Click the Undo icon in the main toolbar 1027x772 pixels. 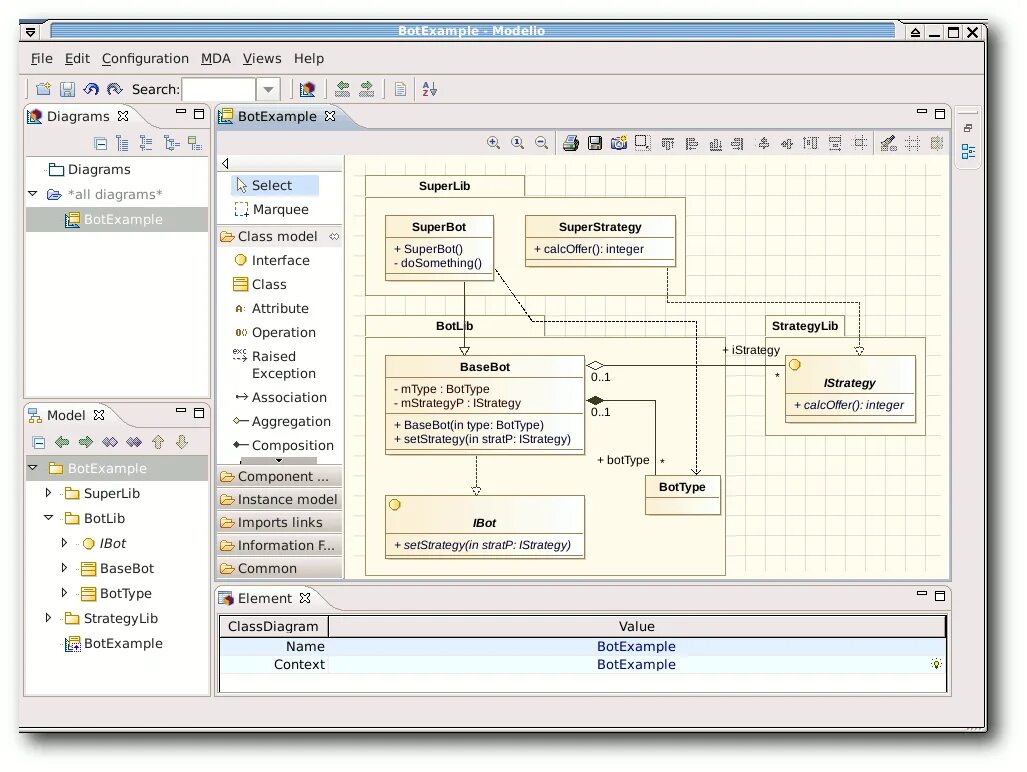[90, 89]
